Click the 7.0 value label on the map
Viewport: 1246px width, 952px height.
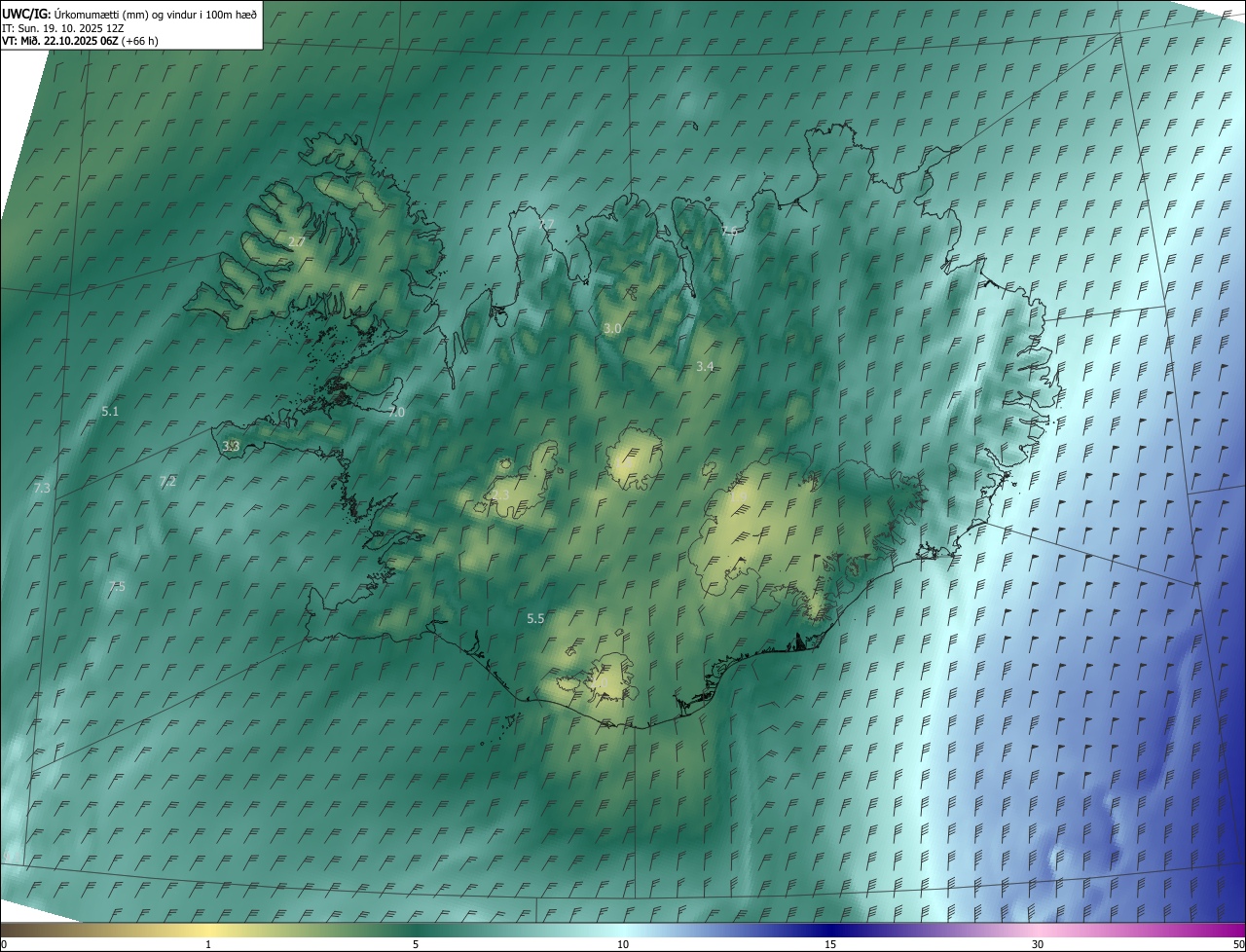tap(396, 413)
